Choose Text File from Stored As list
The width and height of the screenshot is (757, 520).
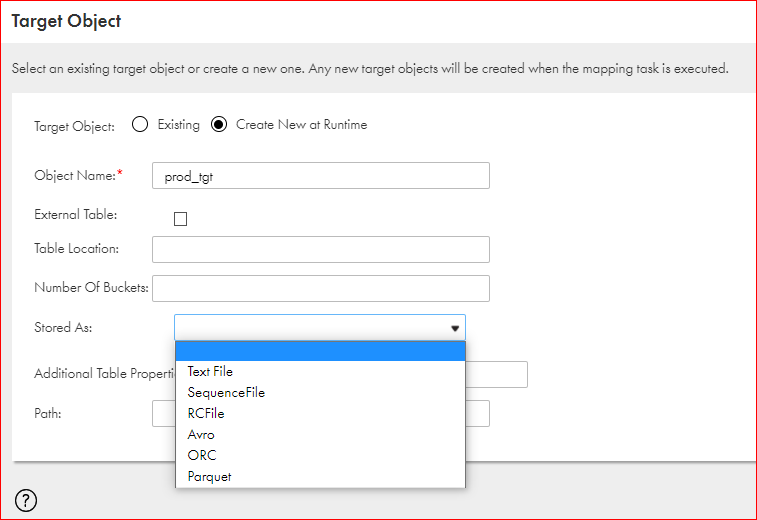(x=321, y=371)
